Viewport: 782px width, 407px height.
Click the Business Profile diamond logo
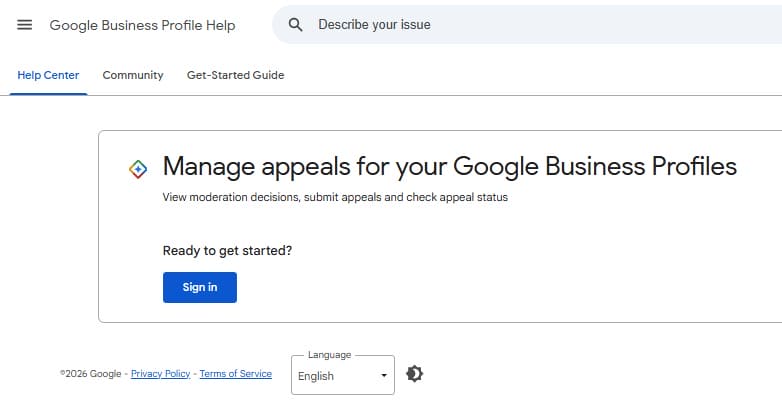pos(138,169)
